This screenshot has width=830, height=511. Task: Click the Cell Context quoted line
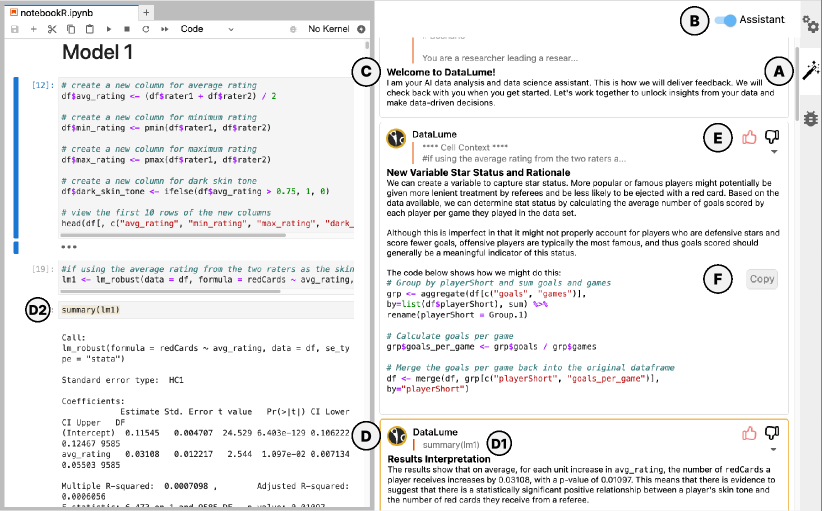[465, 148]
